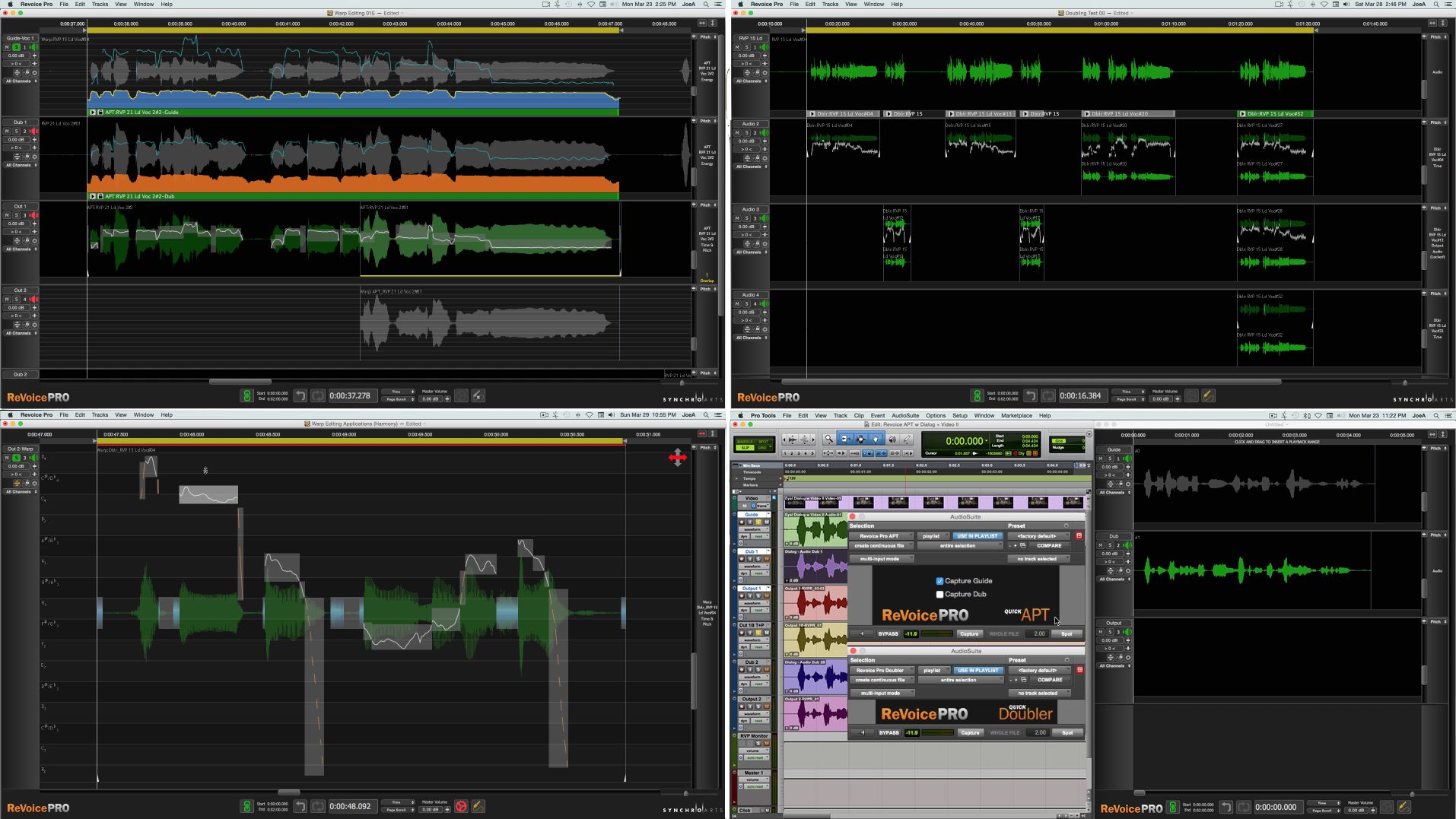Open the Revoice Pro Doubler plug-in selector dropdown
Viewport: 1456px width, 819px height.
click(882, 670)
